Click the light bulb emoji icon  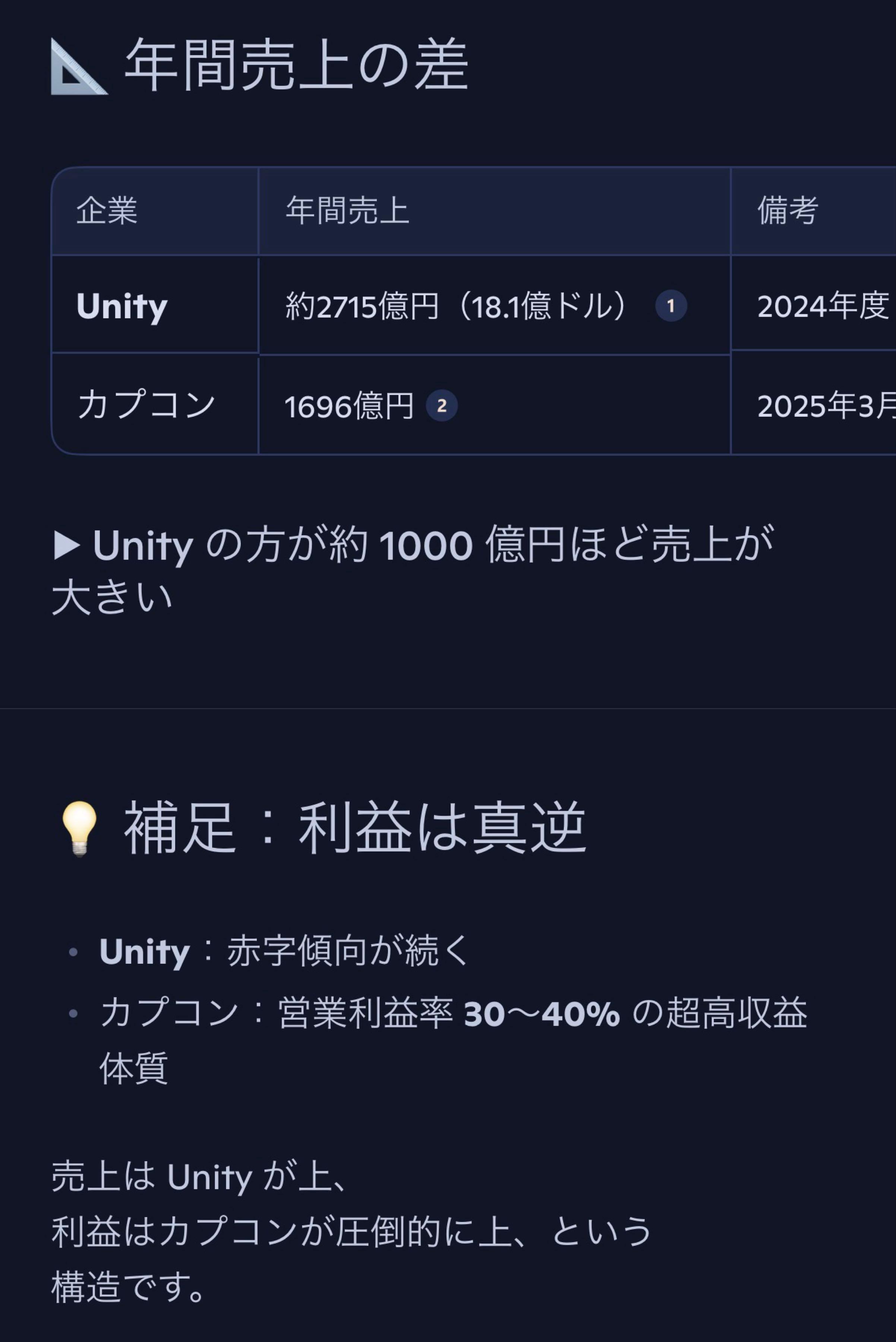tap(79, 828)
